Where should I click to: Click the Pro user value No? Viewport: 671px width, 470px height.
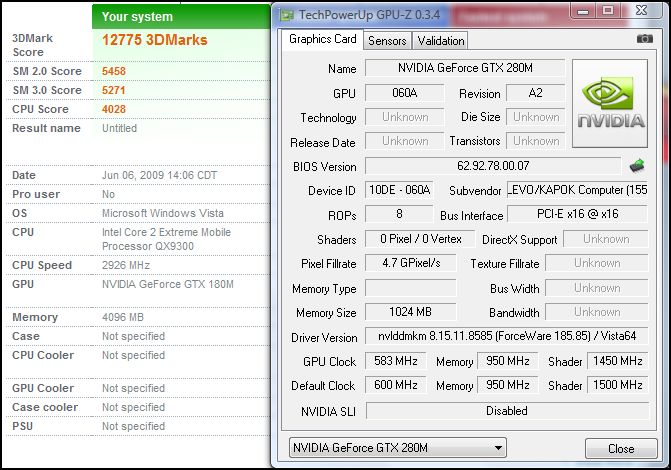coord(108,194)
